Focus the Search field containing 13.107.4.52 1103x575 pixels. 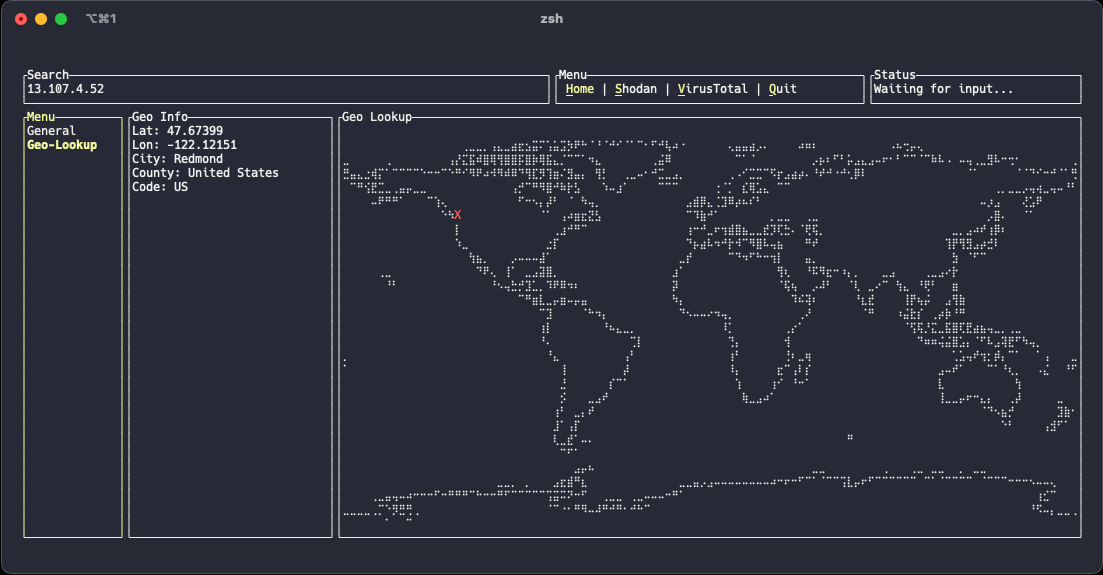(286, 89)
